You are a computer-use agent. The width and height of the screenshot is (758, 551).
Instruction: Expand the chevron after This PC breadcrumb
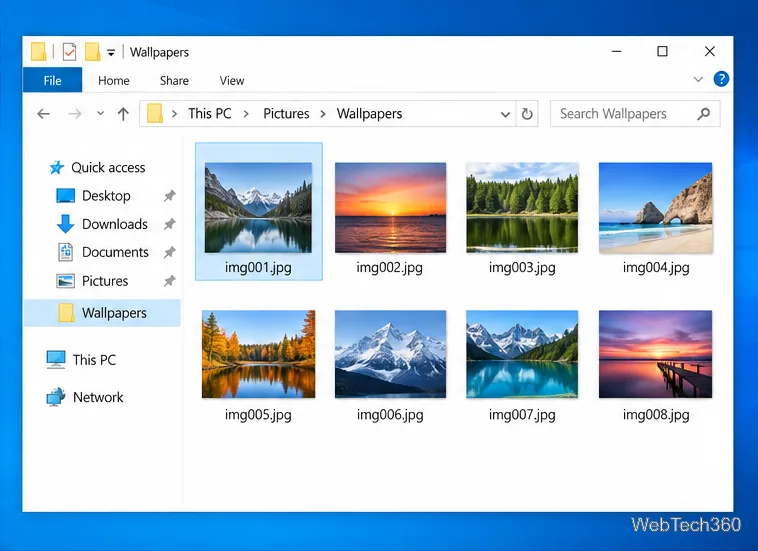coord(246,114)
